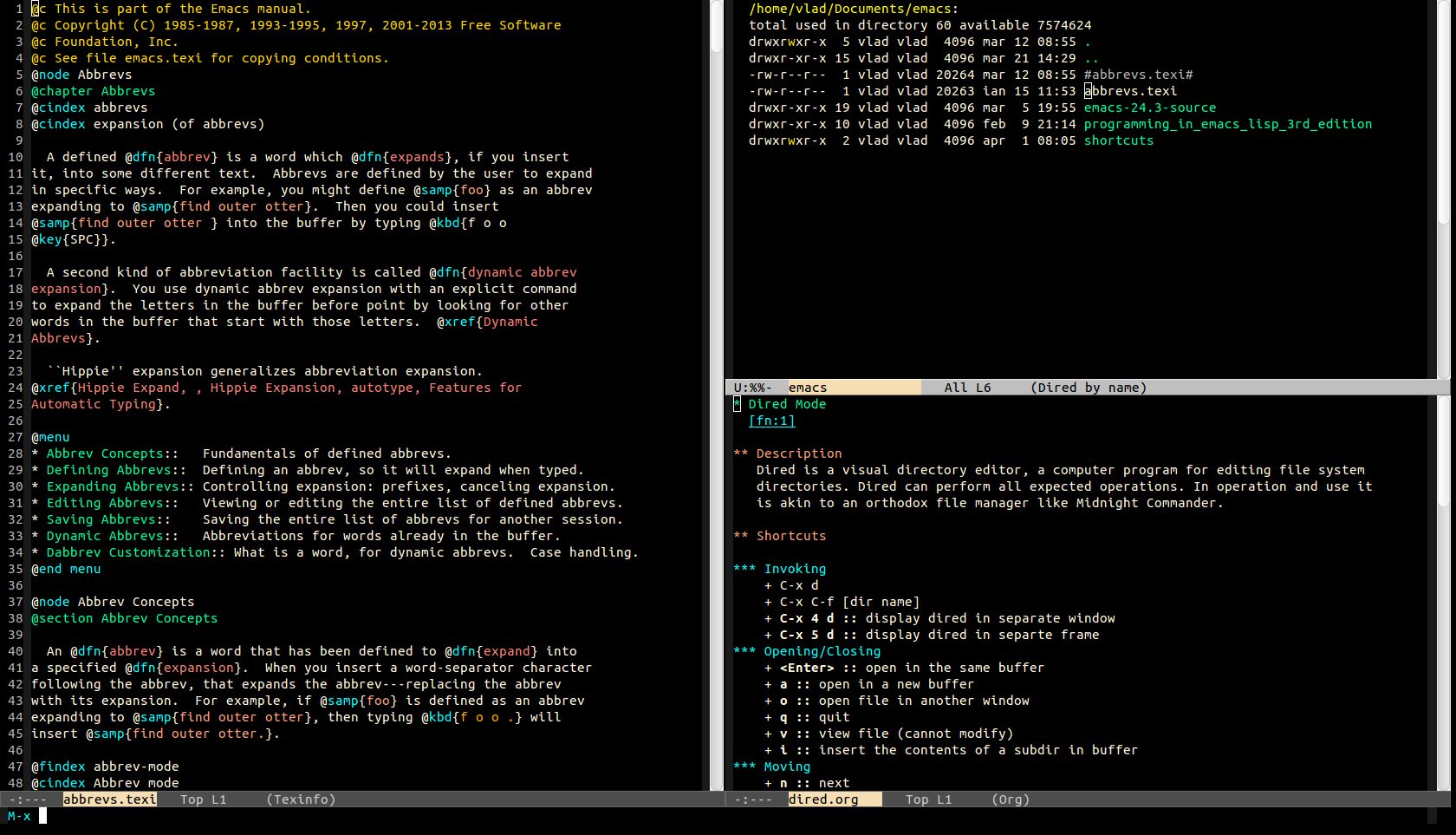Click the M-x minibuffer prompt

(19, 816)
